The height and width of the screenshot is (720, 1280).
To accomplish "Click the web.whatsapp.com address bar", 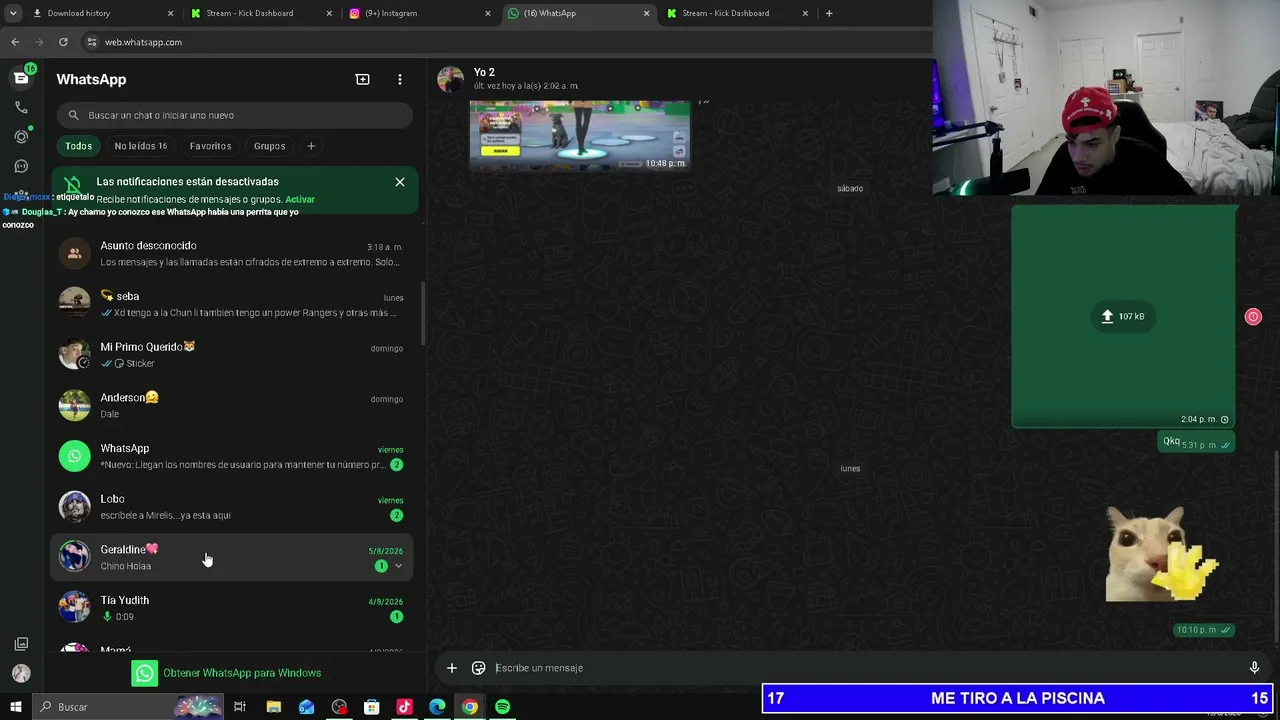I will pos(505,42).
